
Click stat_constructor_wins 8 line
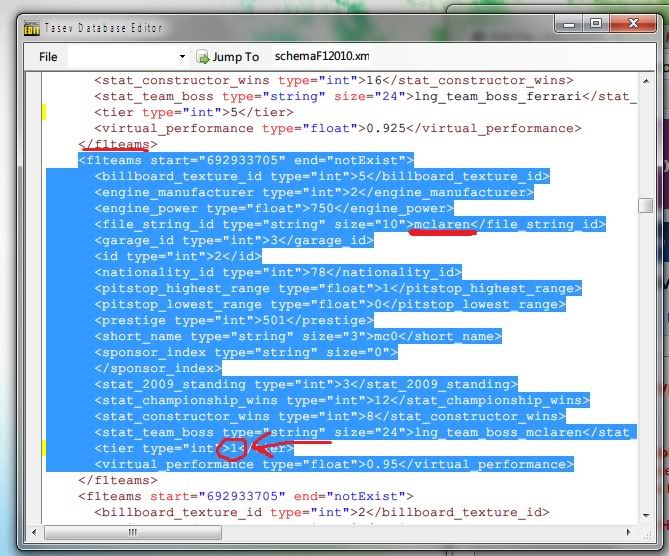330,416
